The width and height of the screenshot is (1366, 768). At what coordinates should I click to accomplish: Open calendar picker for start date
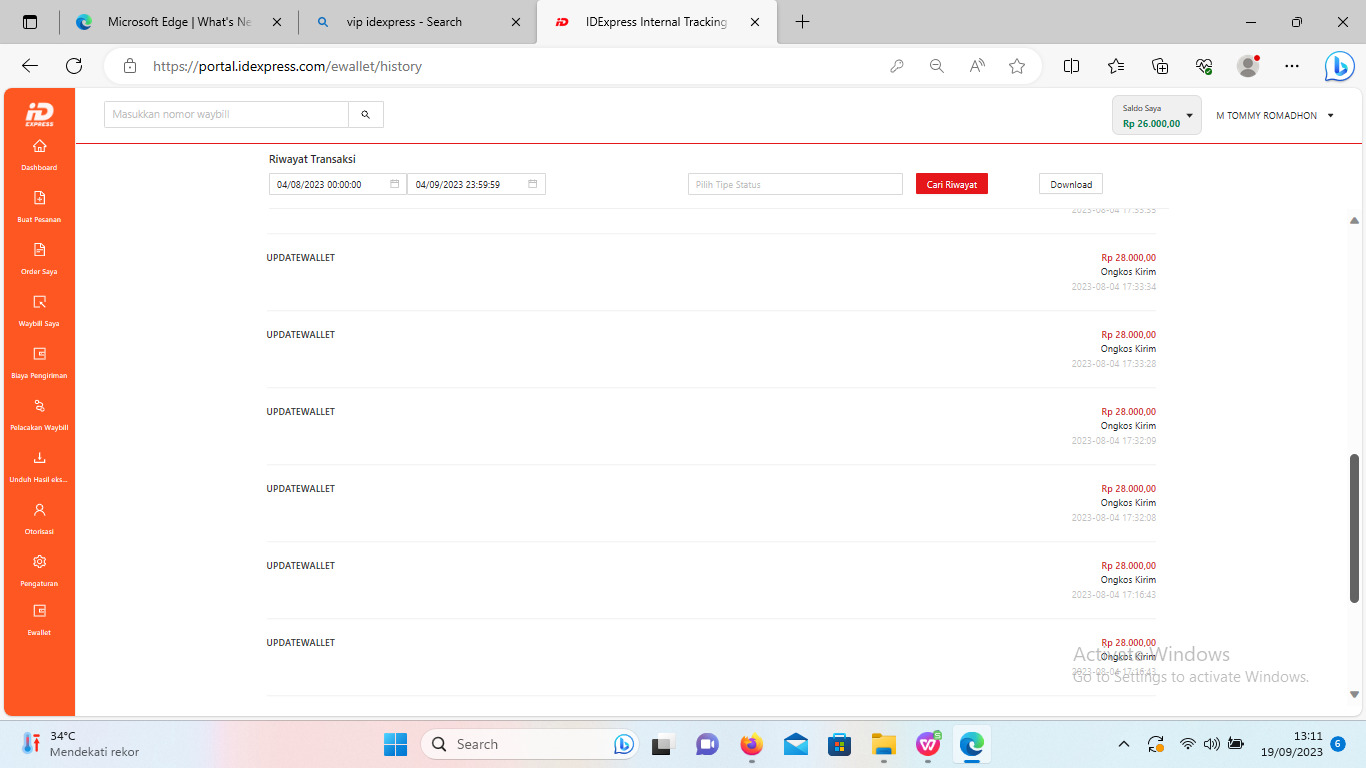pos(395,184)
